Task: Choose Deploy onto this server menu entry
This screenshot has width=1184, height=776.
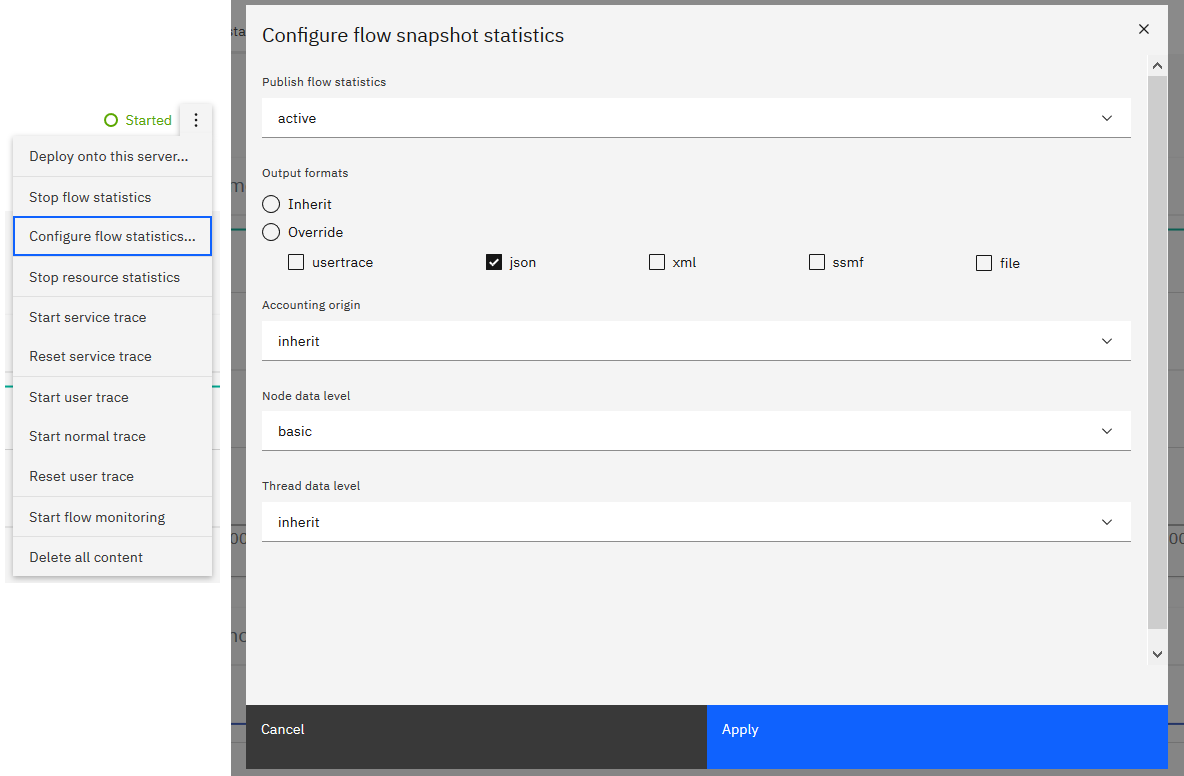Action: click(113, 156)
